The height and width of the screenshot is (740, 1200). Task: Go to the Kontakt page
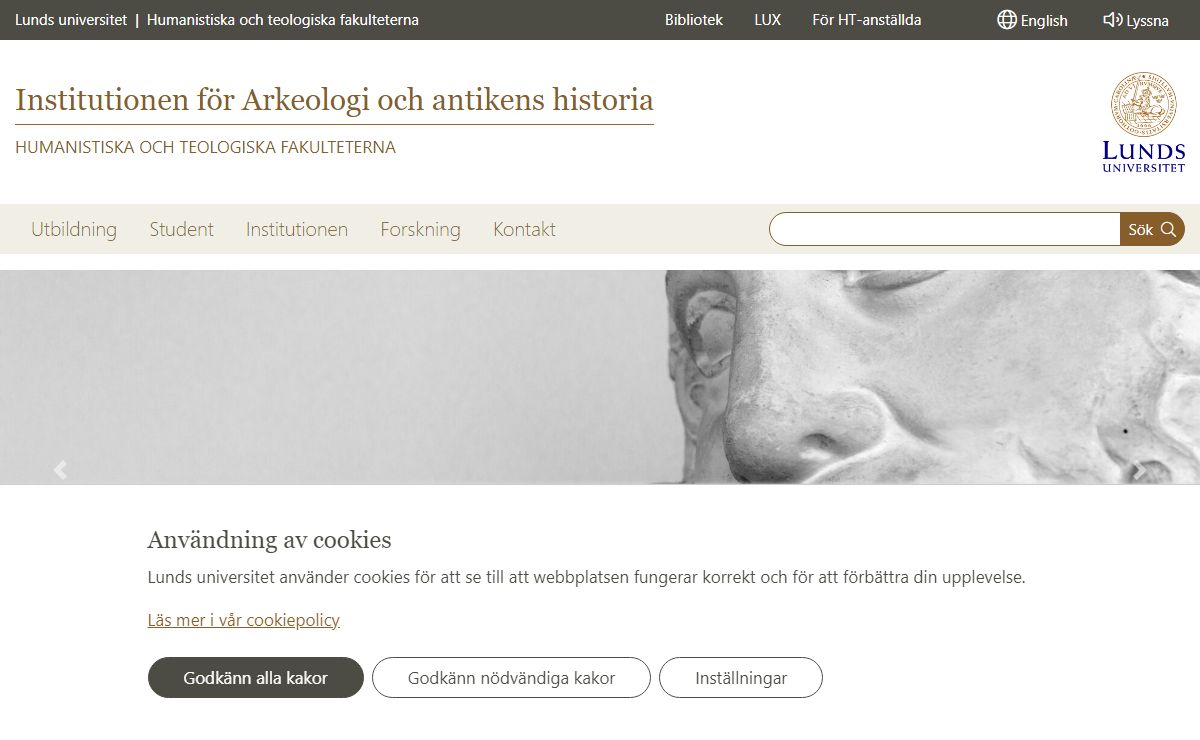[x=524, y=229]
